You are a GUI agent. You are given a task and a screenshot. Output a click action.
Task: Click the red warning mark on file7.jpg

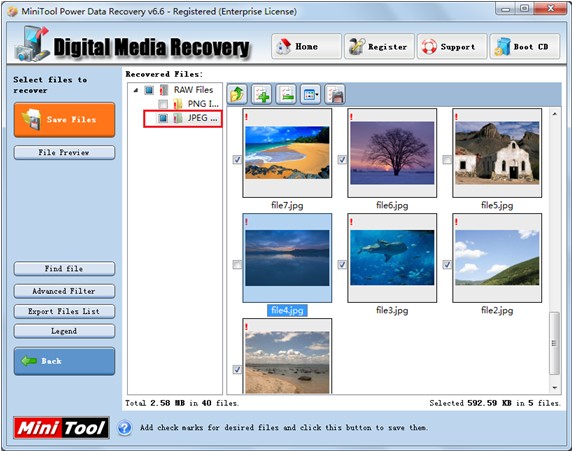[x=247, y=117]
